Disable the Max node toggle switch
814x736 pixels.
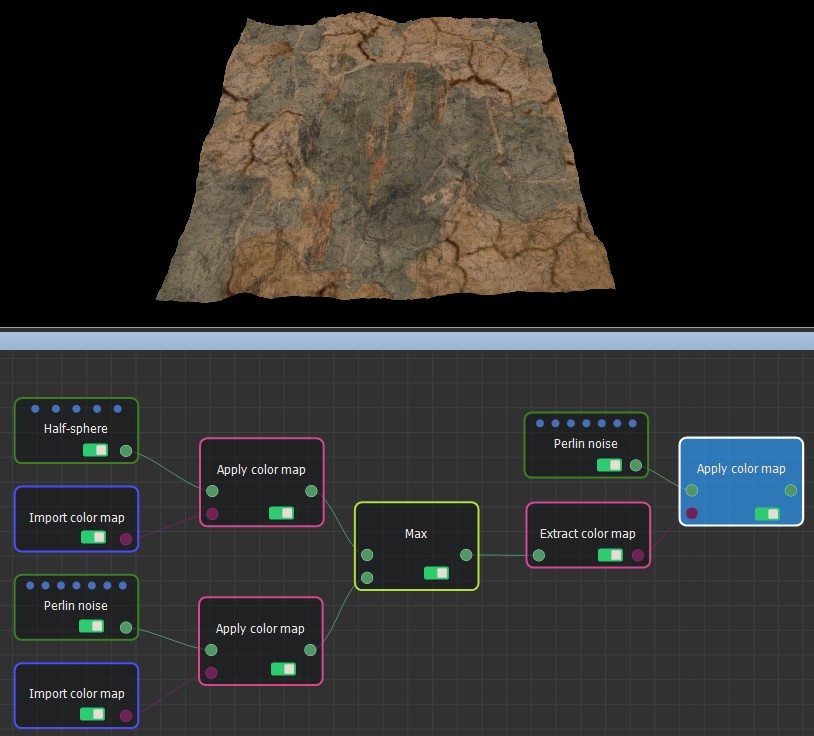click(x=436, y=573)
